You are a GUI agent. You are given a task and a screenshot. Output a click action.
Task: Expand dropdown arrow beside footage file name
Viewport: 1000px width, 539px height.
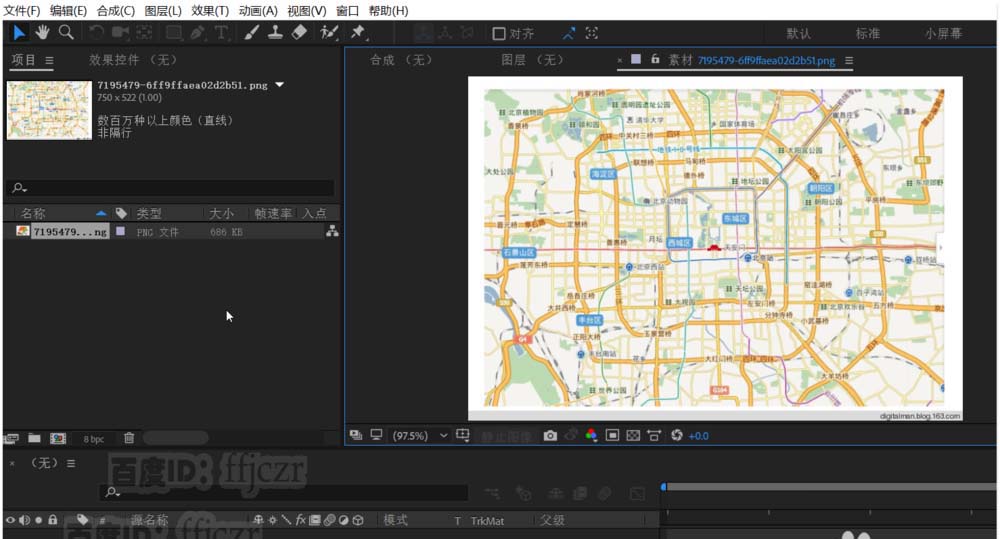(x=280, y=85)
